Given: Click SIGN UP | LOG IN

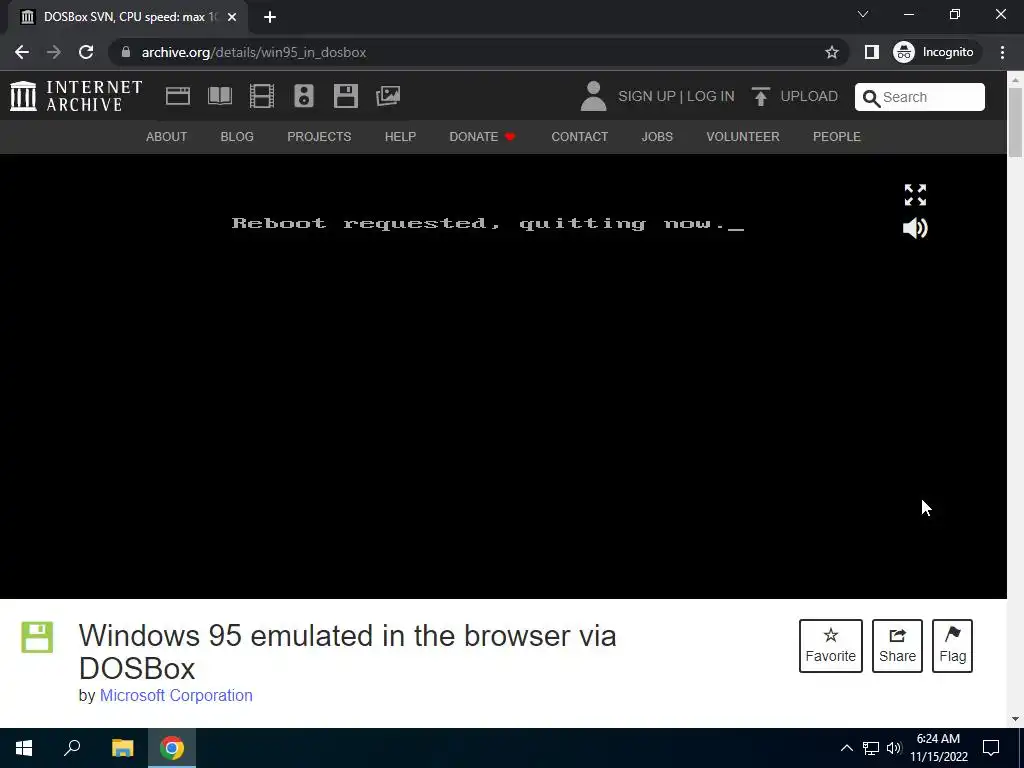Looking at the screenshot, I should coord(676,97).
